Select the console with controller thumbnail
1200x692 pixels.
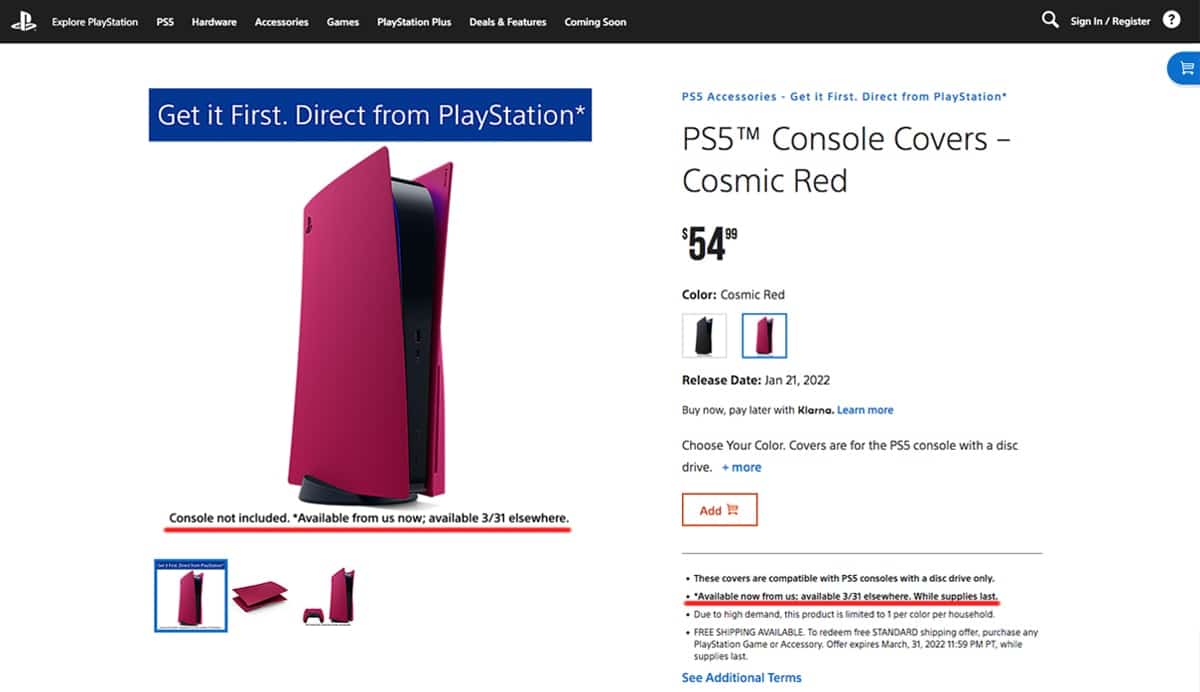pos(330,597)
